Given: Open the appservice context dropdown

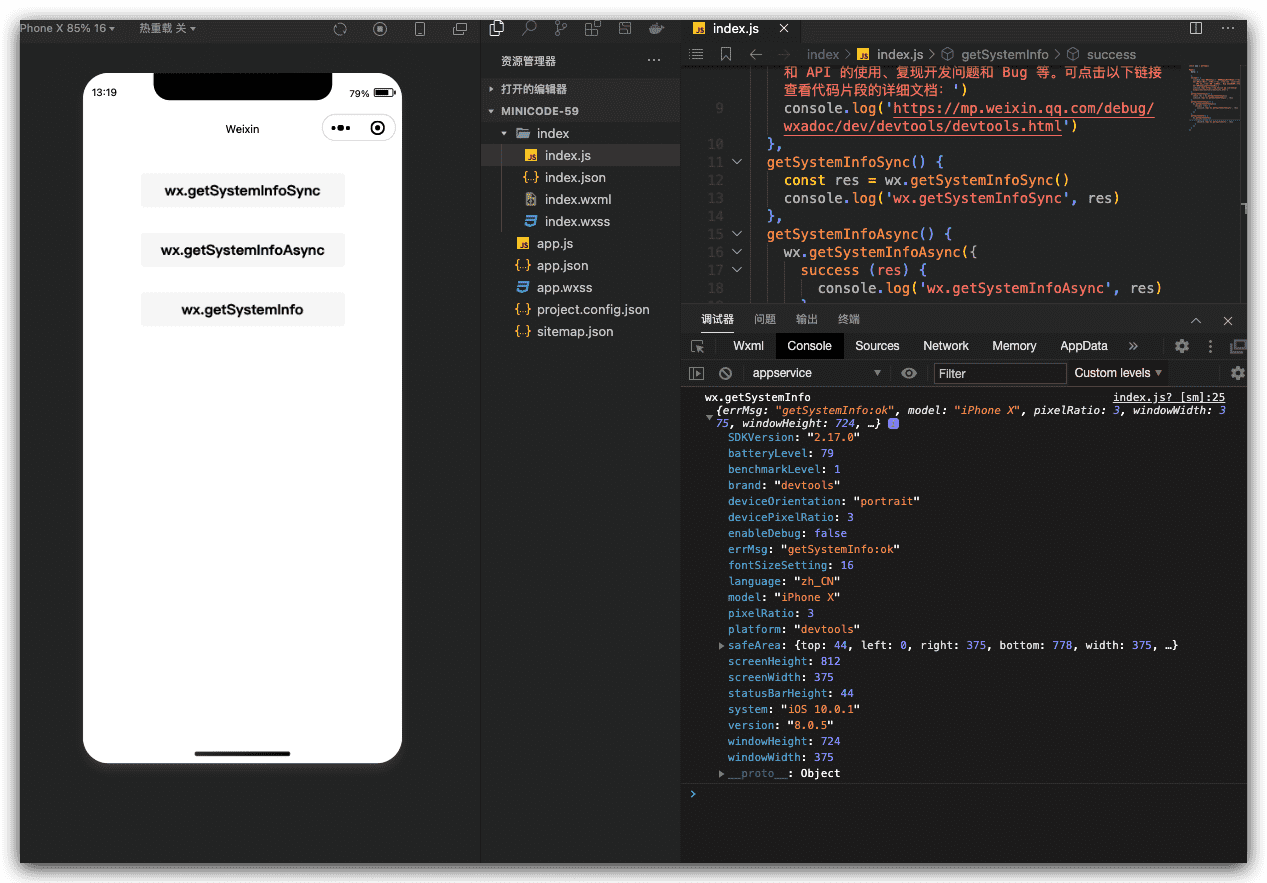Looking at the screenshot, I should pyautogui.click(x=815, y=373).
